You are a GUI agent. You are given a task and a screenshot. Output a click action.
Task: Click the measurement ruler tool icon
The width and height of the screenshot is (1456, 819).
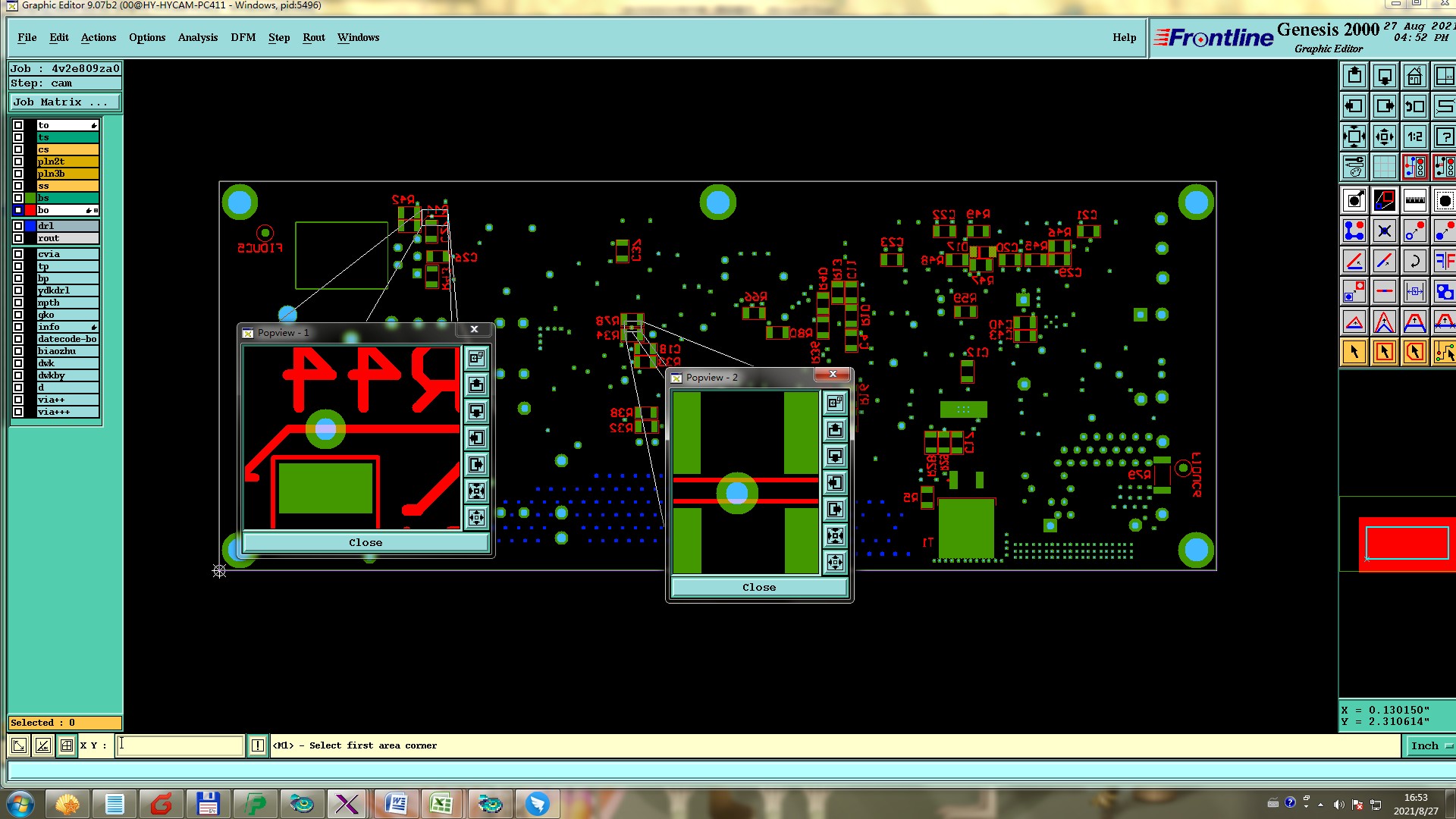[1414, 201]
